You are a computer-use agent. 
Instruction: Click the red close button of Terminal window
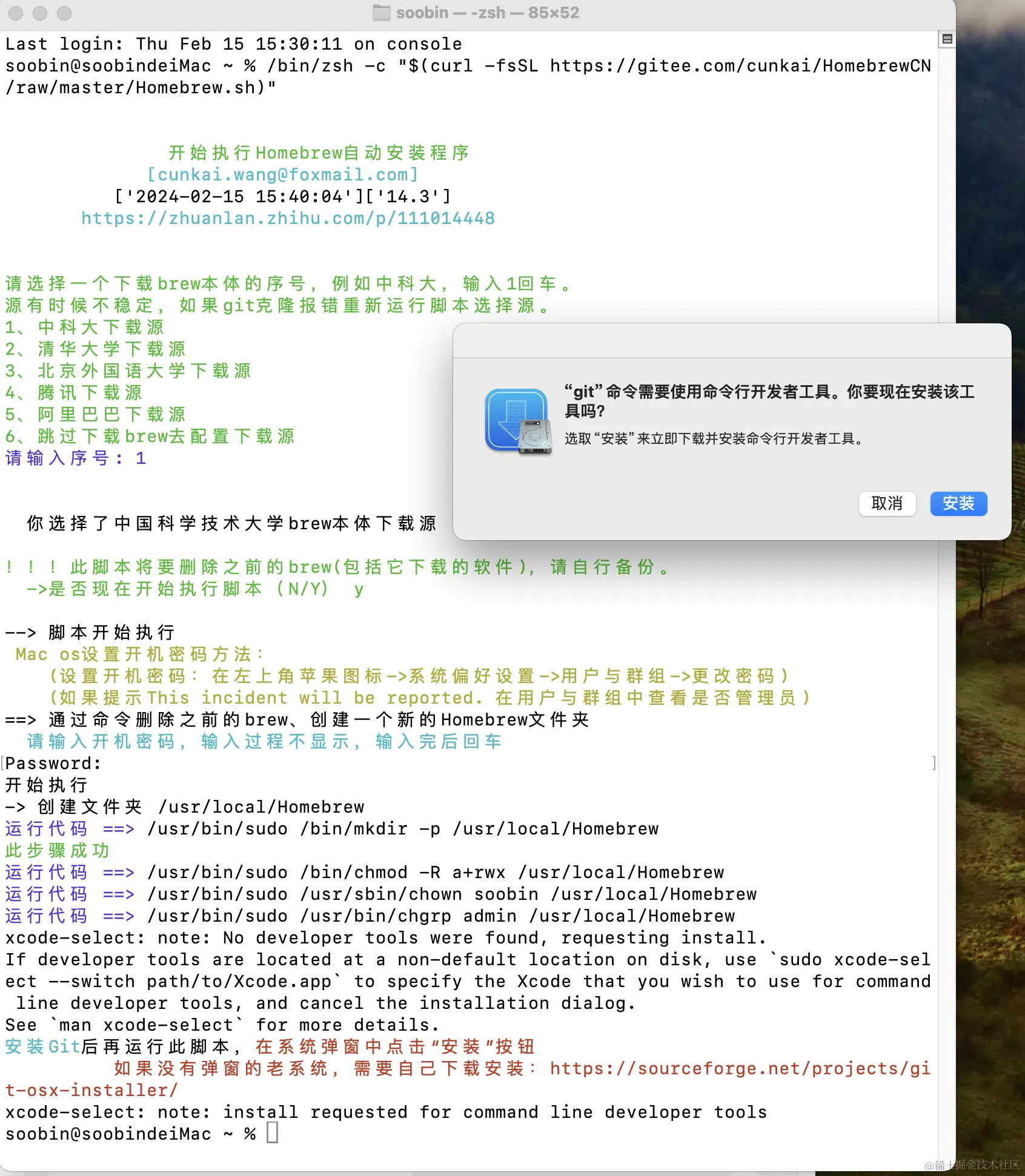click(x=16, y=13)
